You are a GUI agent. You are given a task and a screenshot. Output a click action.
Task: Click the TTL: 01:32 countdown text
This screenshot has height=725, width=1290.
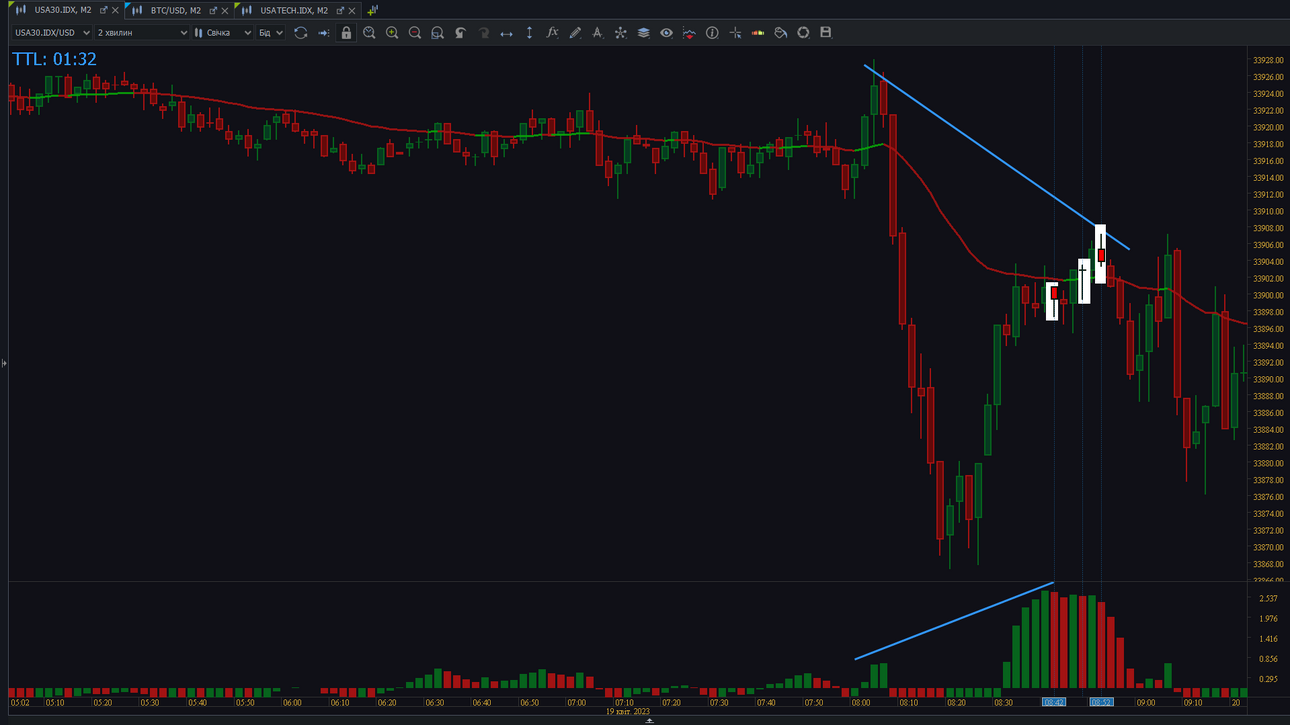pyautogui.click(x=54, y=59)
